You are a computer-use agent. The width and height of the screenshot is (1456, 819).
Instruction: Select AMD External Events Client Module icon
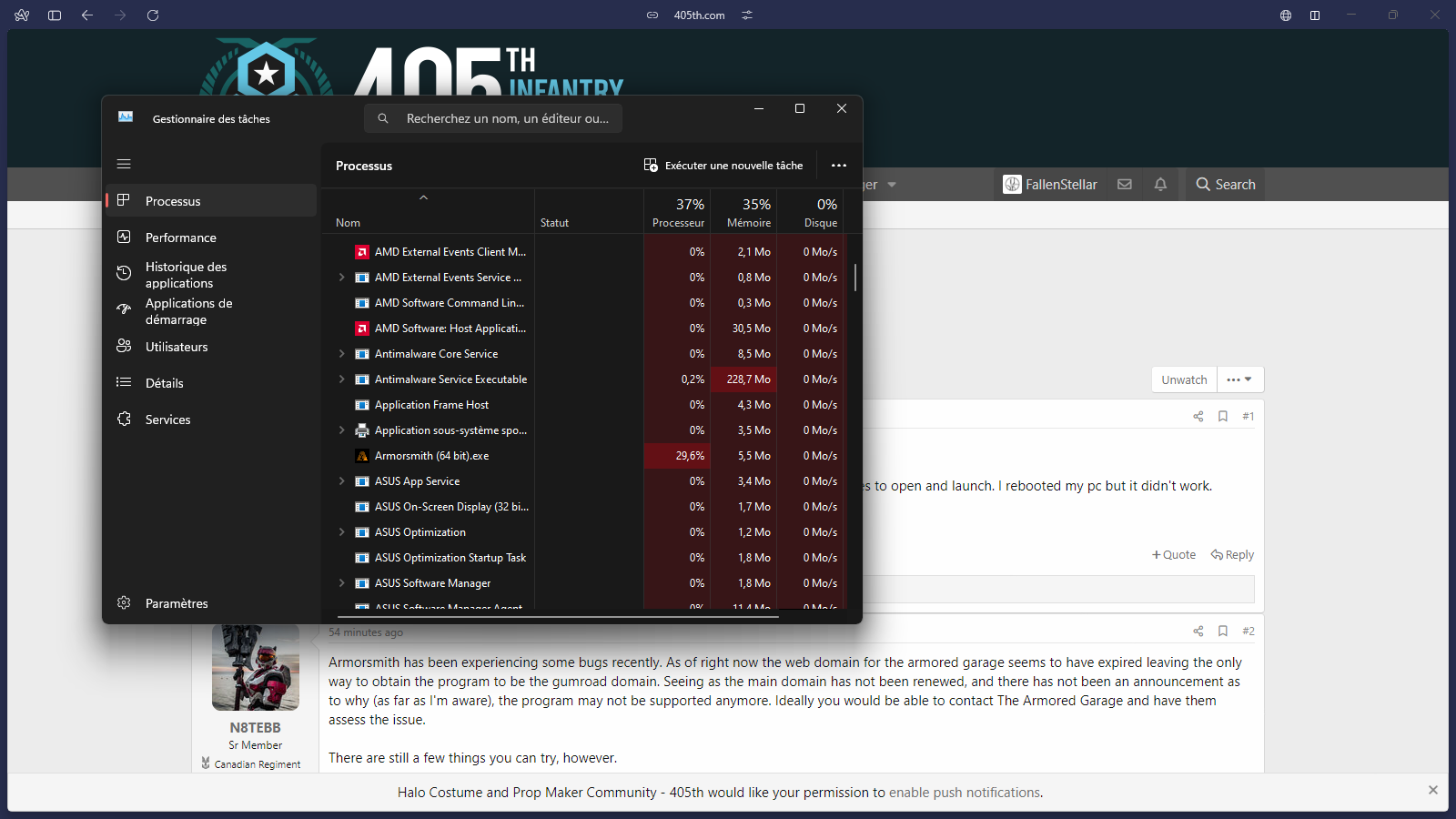362,252
